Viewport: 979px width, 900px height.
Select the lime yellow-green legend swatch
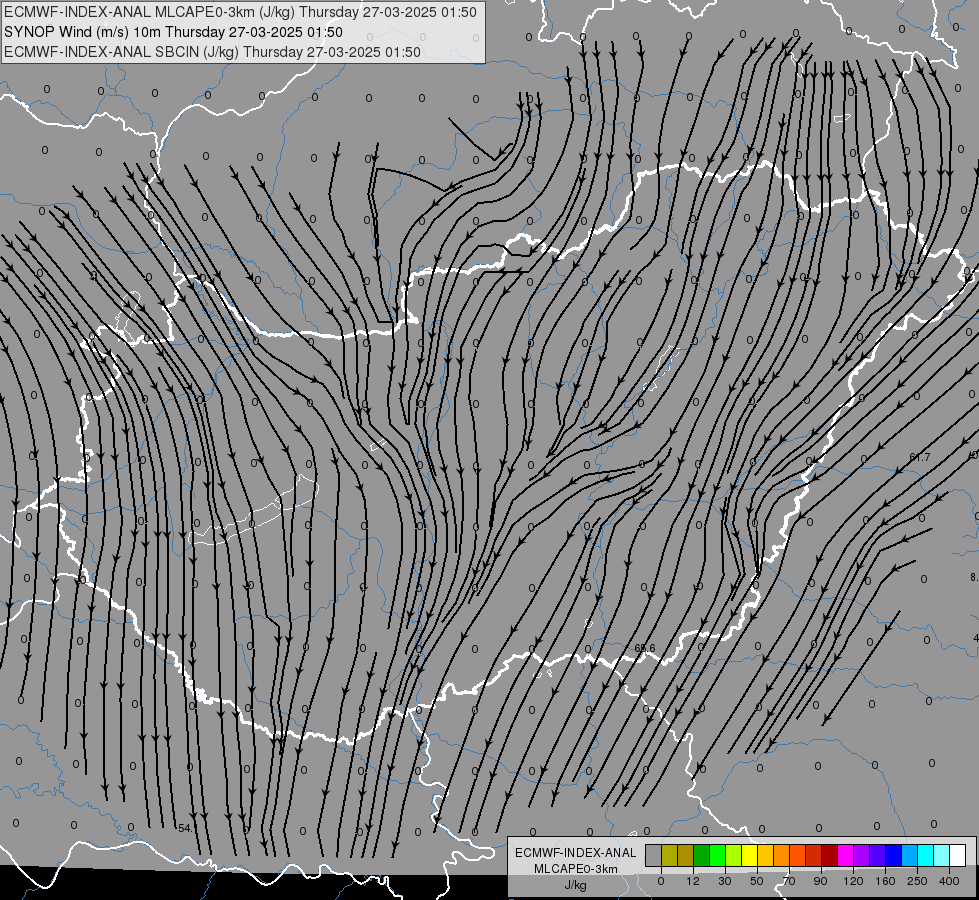pos(734,855)
